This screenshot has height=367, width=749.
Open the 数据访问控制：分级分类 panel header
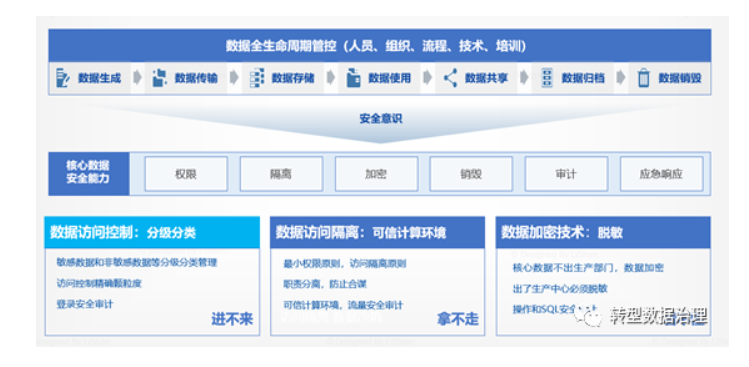(x=152, y=232)
